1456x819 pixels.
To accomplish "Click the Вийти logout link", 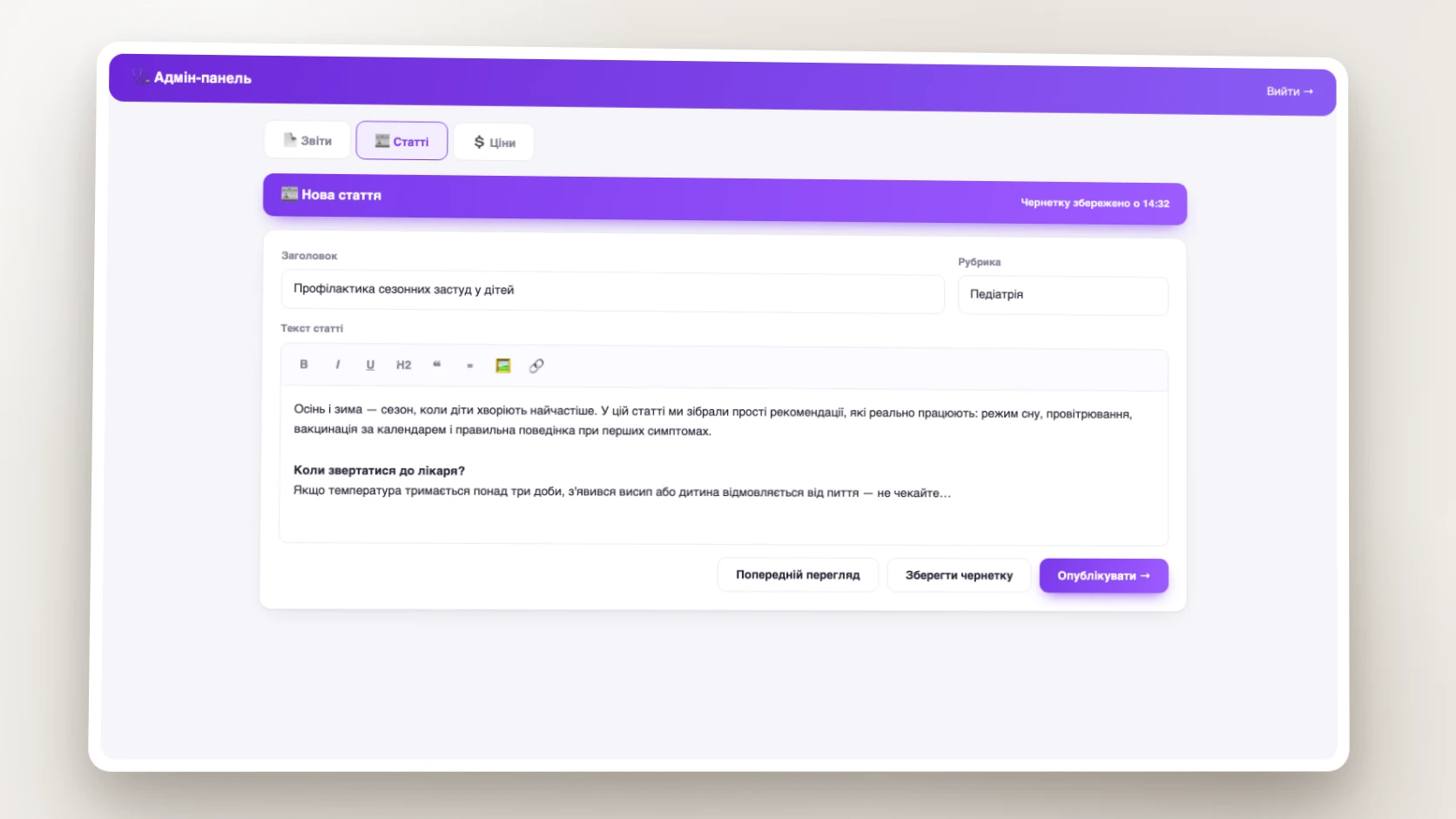I will (x=1289, y=91).
